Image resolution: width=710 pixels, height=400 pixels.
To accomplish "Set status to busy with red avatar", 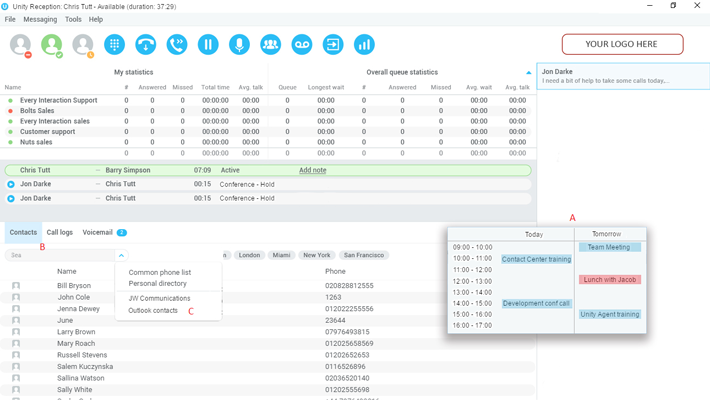I will [20, 44].
